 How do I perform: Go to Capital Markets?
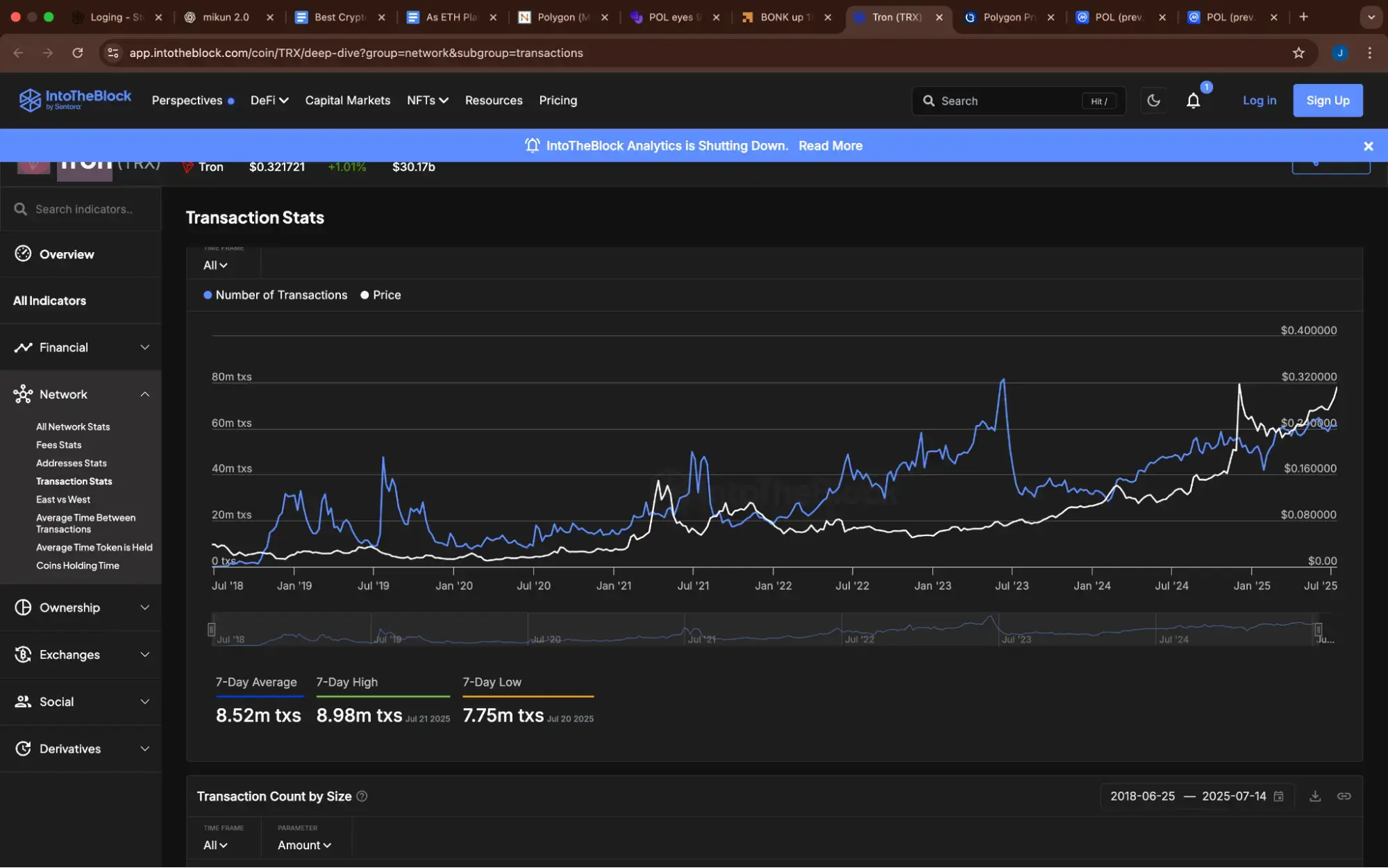pyautogui.click(x=348, y=101)
